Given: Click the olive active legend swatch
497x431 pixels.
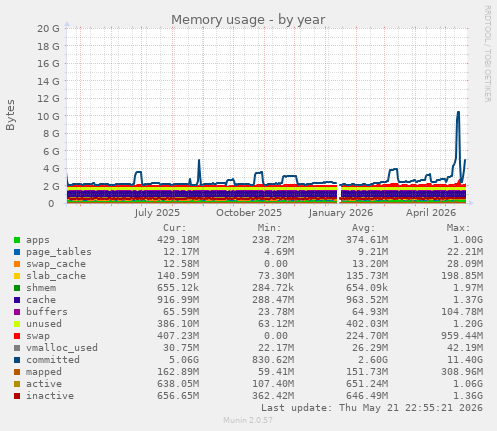Looking at the screenshot, I should pyautogui.click(x=17, y=384).
